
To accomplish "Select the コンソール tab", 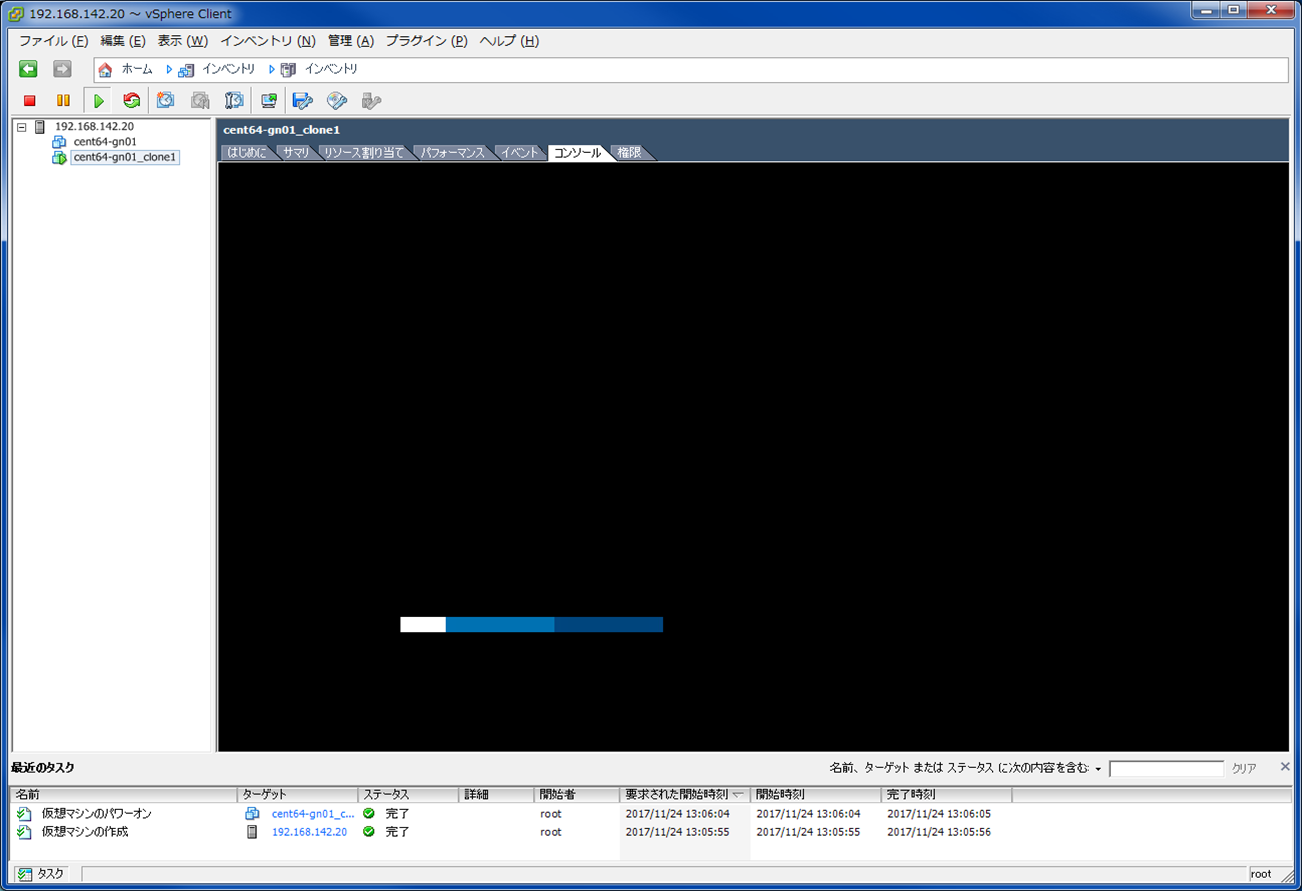I will pyautogui.click(x=577, y=153).
